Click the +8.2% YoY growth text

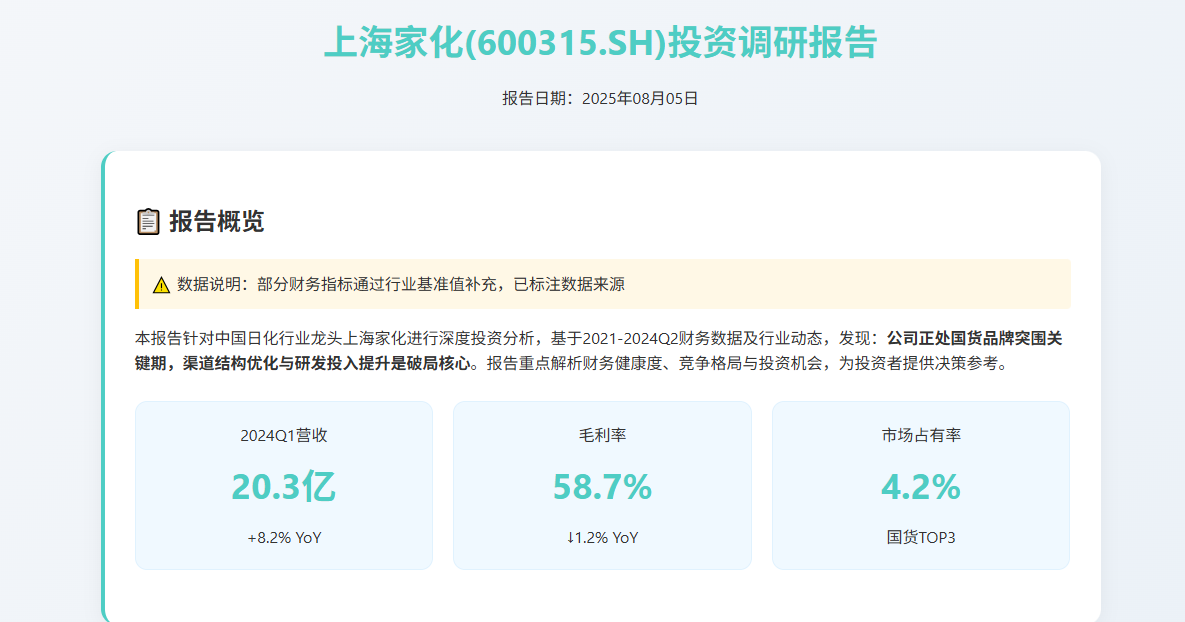tap(284, 537)
